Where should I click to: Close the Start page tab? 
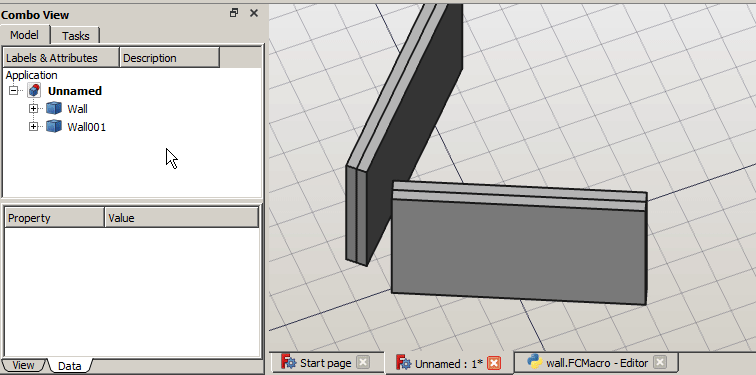(363, 362)
